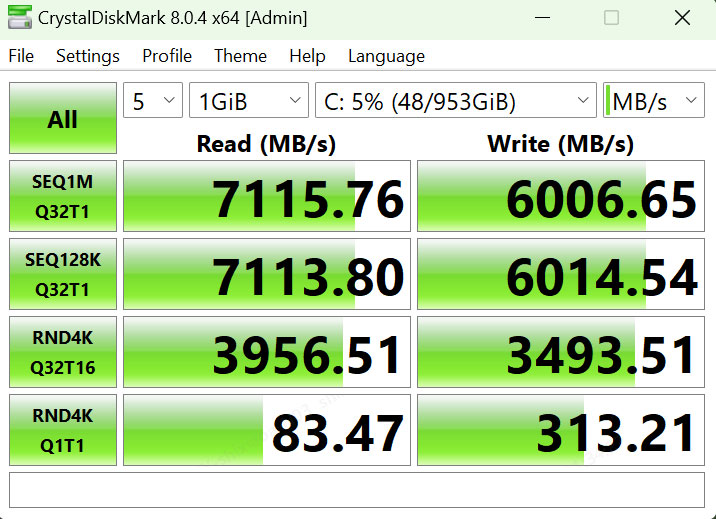The width and height of the screenshot is (716, 519).
Task: Change the MB/s unit dropdown
Action: tap(653, 101)
